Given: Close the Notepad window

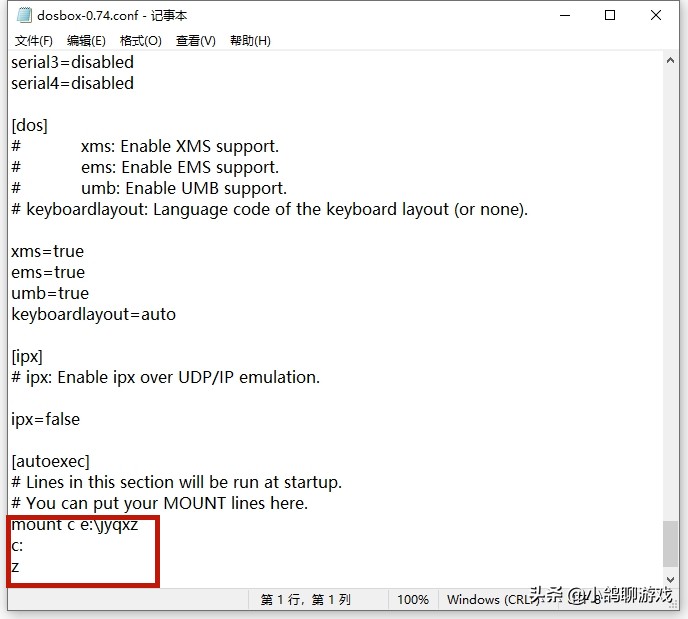Looking at the screenshot, I should pos(656,15).
